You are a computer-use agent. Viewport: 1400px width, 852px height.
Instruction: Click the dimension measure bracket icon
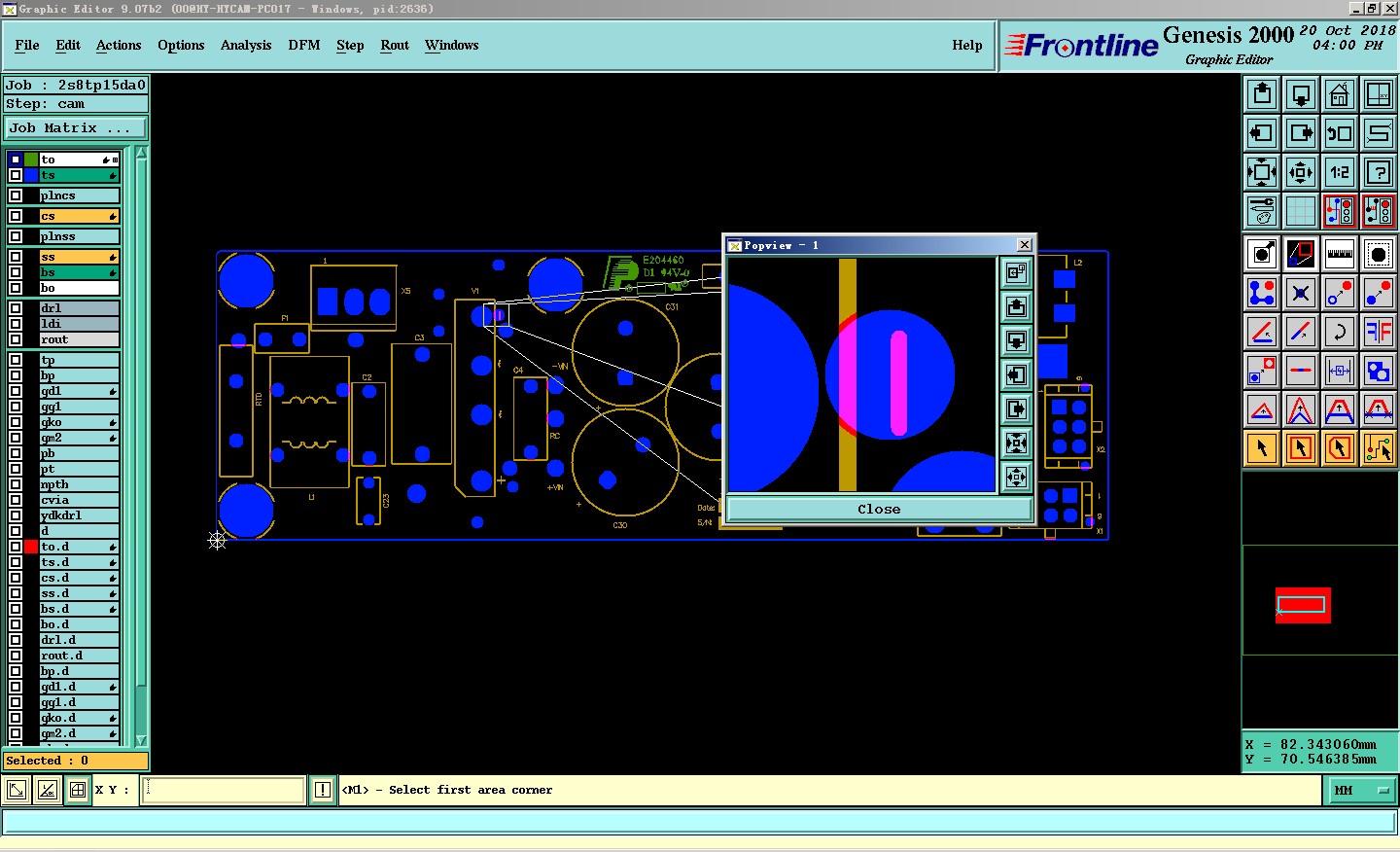coord(1340,371)
